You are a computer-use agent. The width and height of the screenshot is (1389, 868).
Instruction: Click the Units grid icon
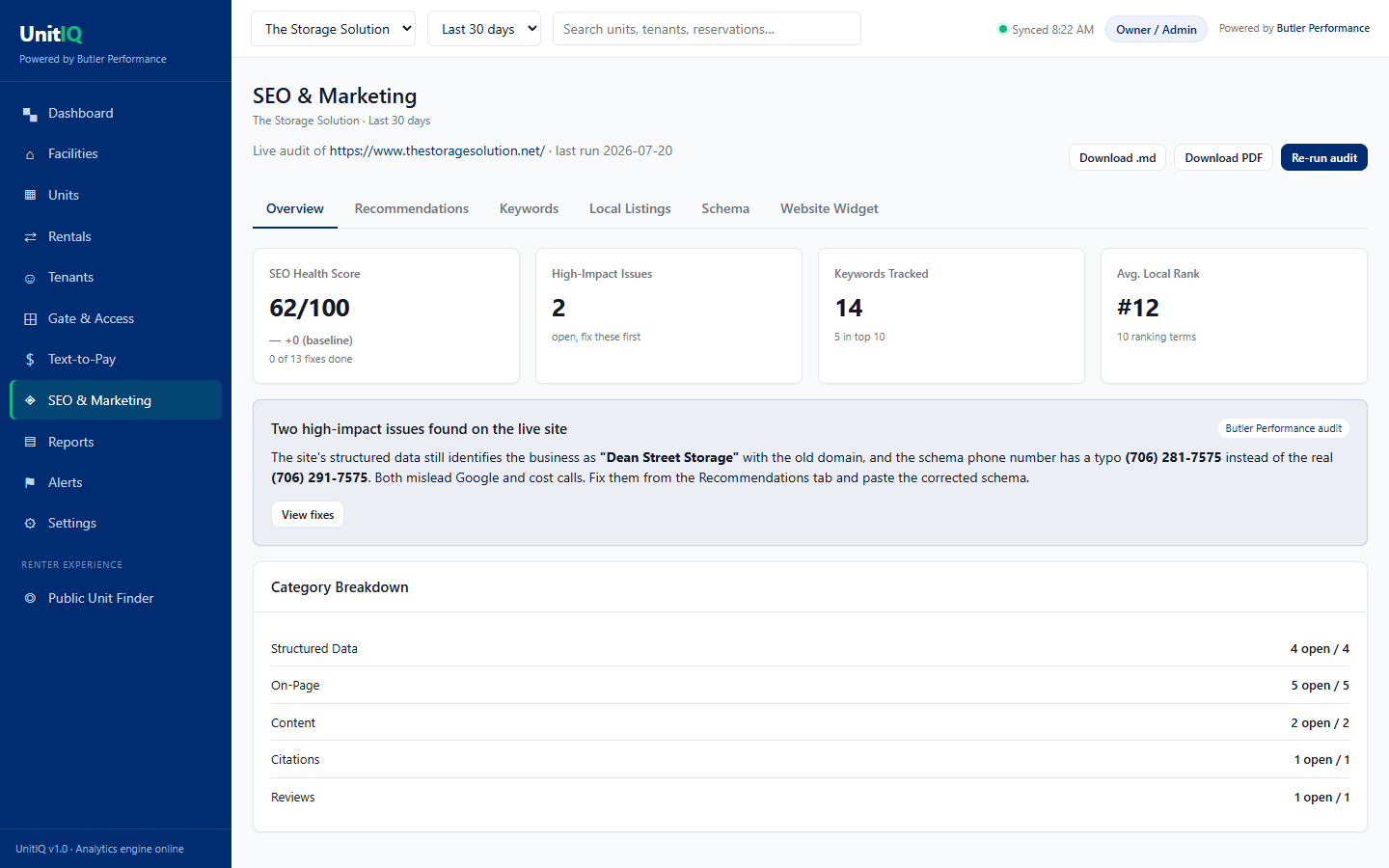[30, 195]
